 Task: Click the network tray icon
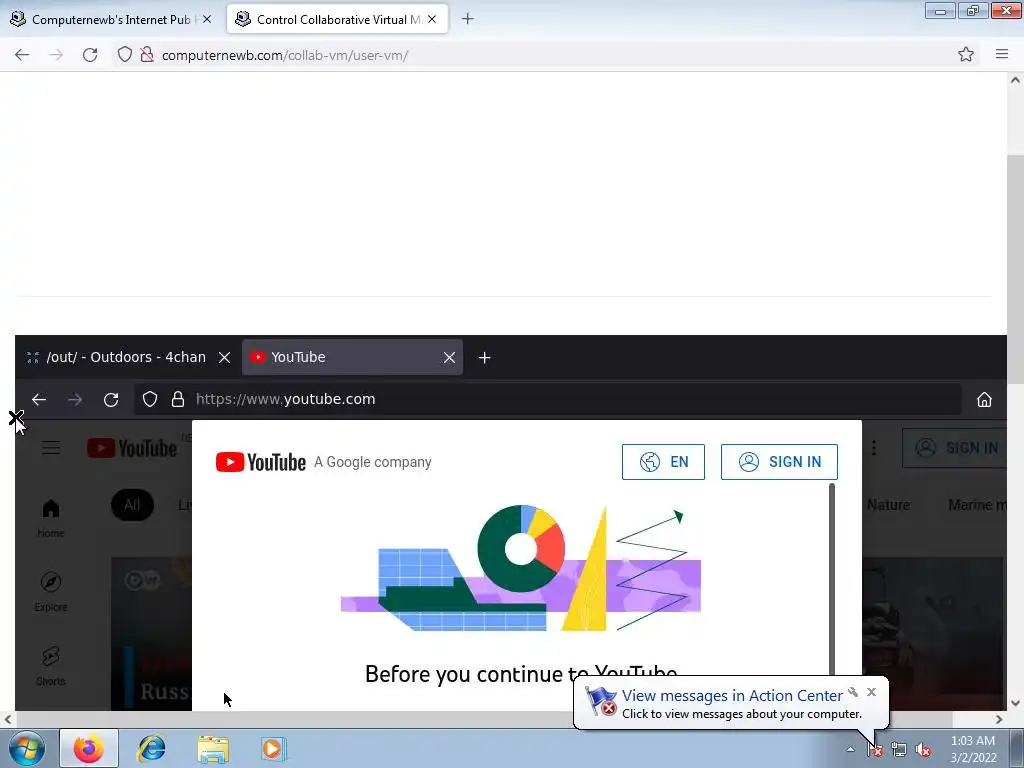899,750
